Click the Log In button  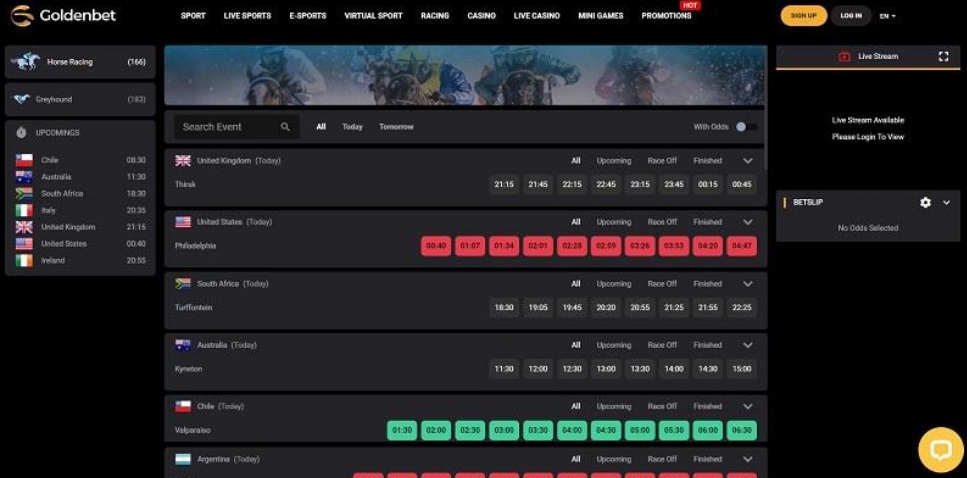pyautogui.click(x=851, y=16)
